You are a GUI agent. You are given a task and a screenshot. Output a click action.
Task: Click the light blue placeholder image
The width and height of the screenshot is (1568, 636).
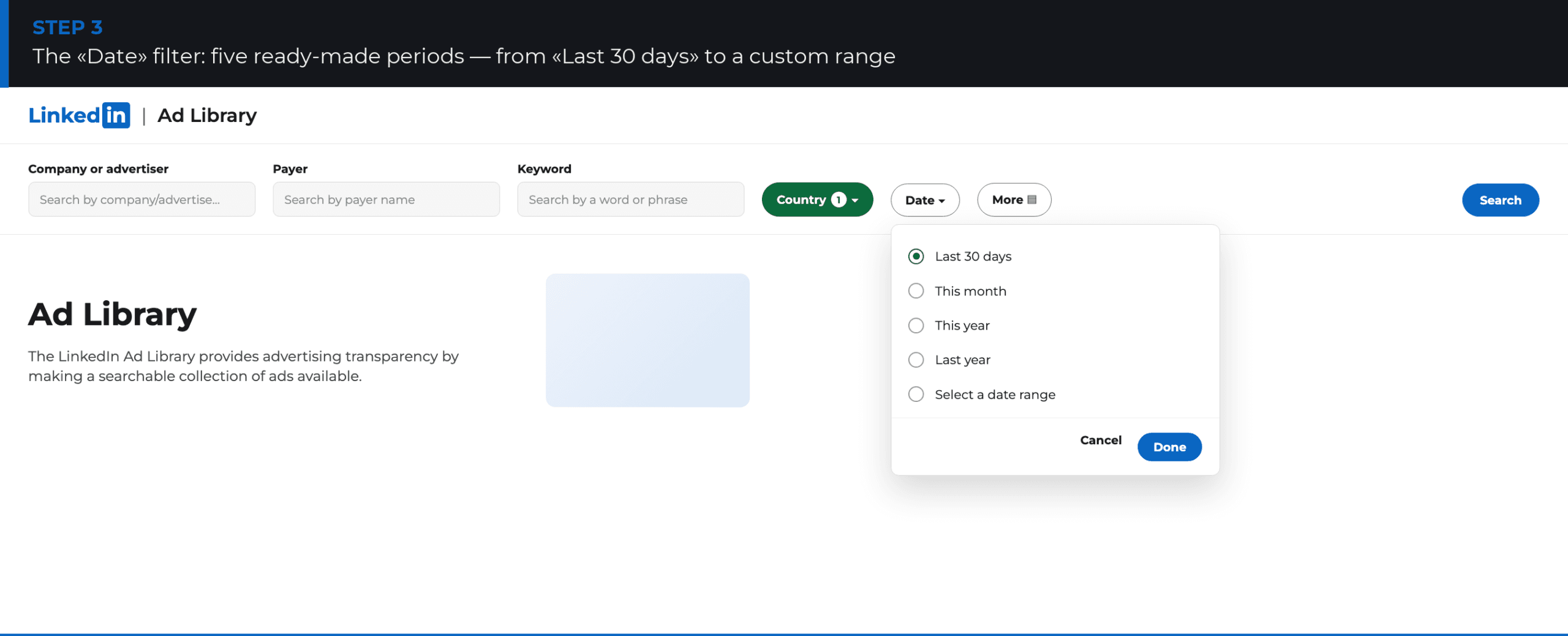tap(647, 340)
